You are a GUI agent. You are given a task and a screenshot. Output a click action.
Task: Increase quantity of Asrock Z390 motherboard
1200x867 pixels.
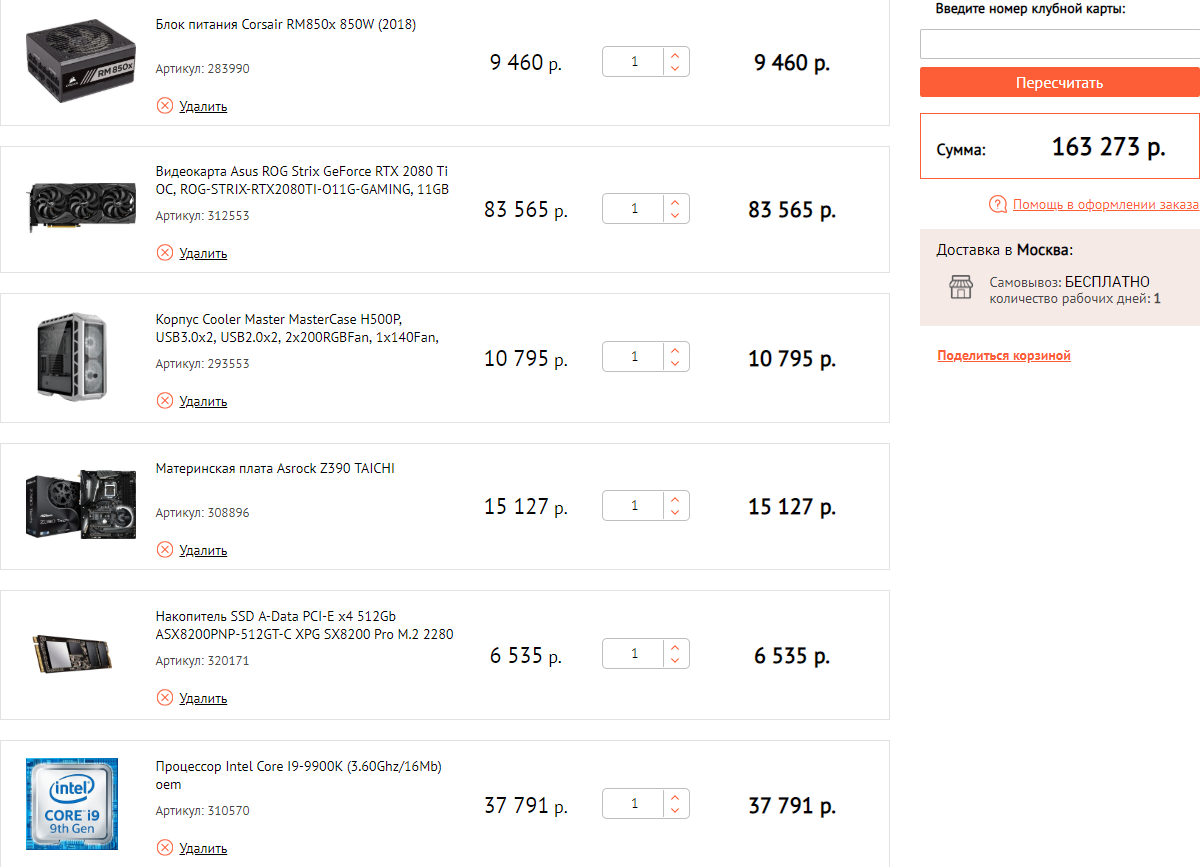675,499
